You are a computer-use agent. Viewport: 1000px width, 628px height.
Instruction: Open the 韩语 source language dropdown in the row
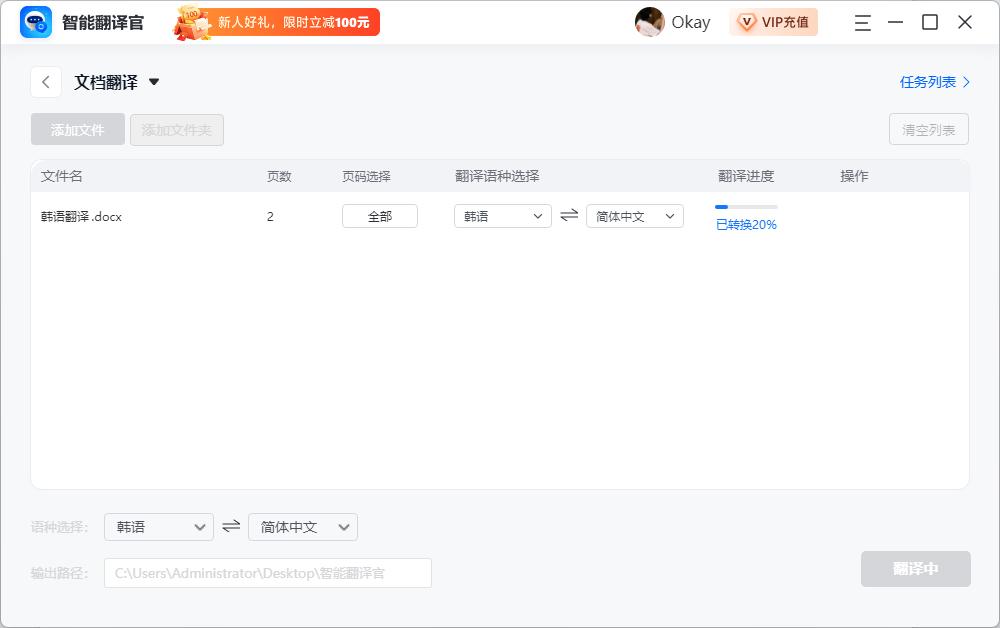pyautogui.click(x=502, y=215)
